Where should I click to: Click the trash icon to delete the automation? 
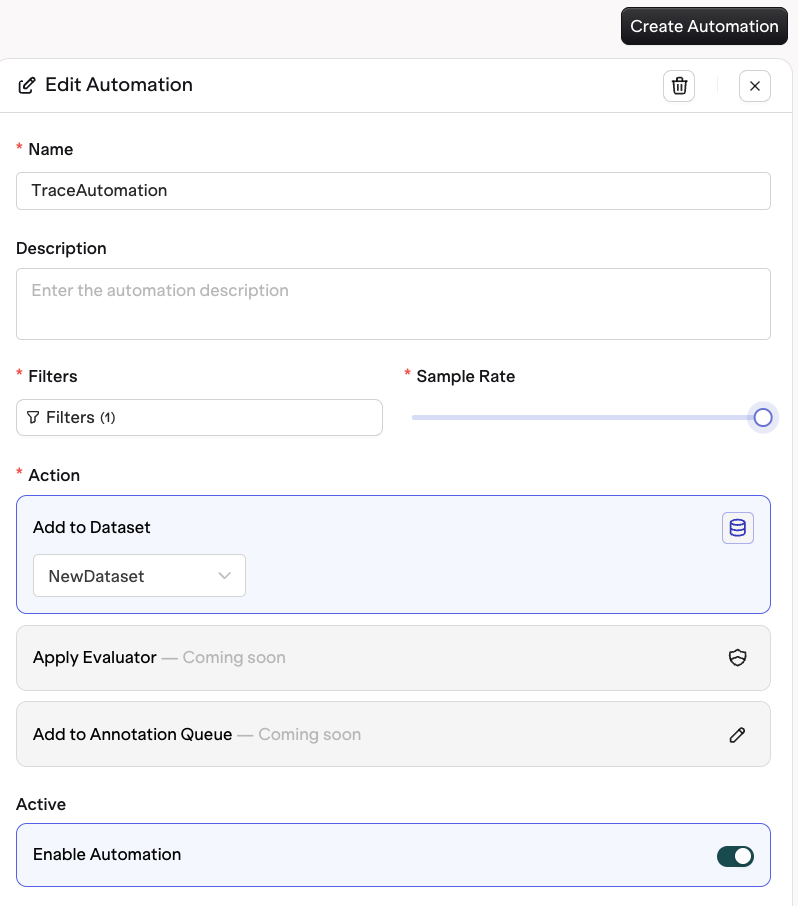click(x=679, y=86)
